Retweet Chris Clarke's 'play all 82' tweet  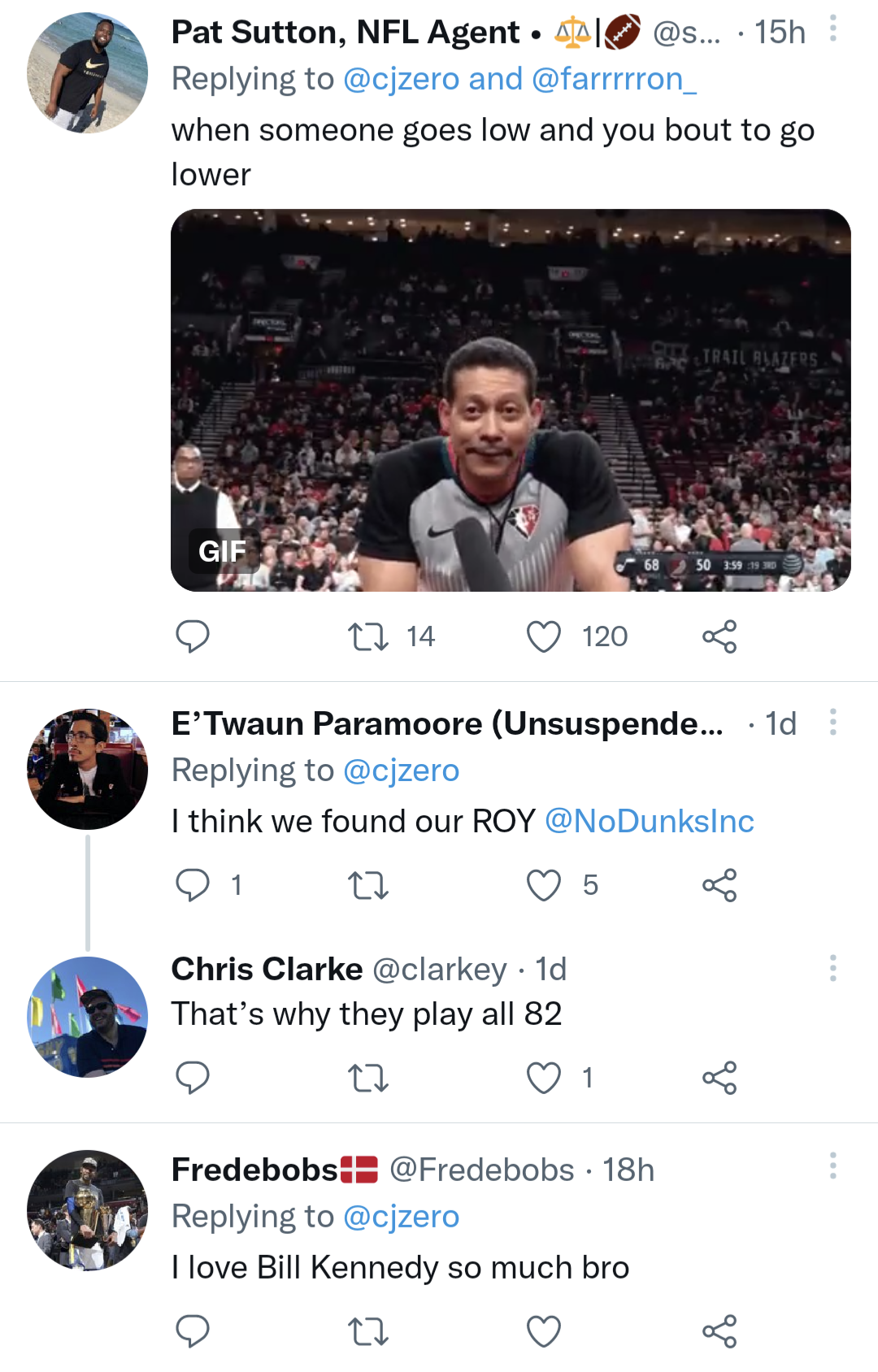pyautogui.click(x=367, y=1078)
